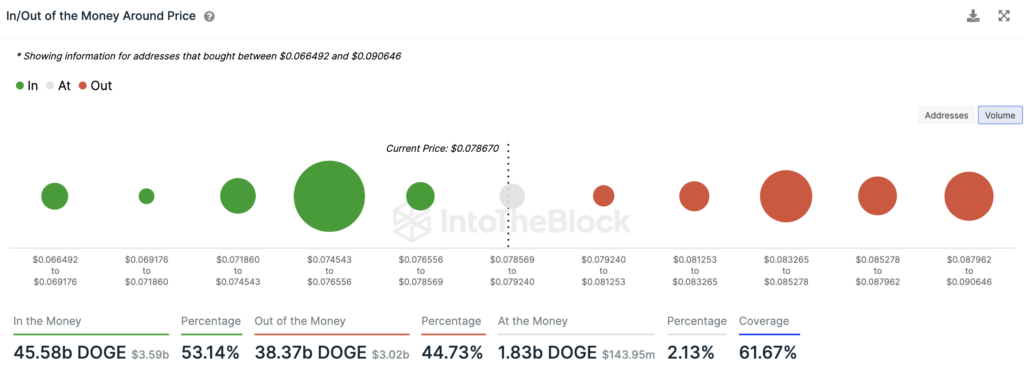The image size is (1024, 387).
Task: Click the small red bubble at $0.079240
Action: [x=603, y=196]
